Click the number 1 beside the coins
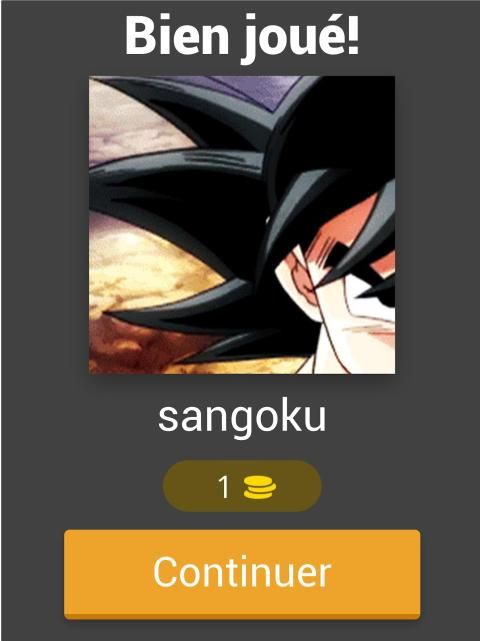This screenshot has width=480, height=641. (223, 487)
